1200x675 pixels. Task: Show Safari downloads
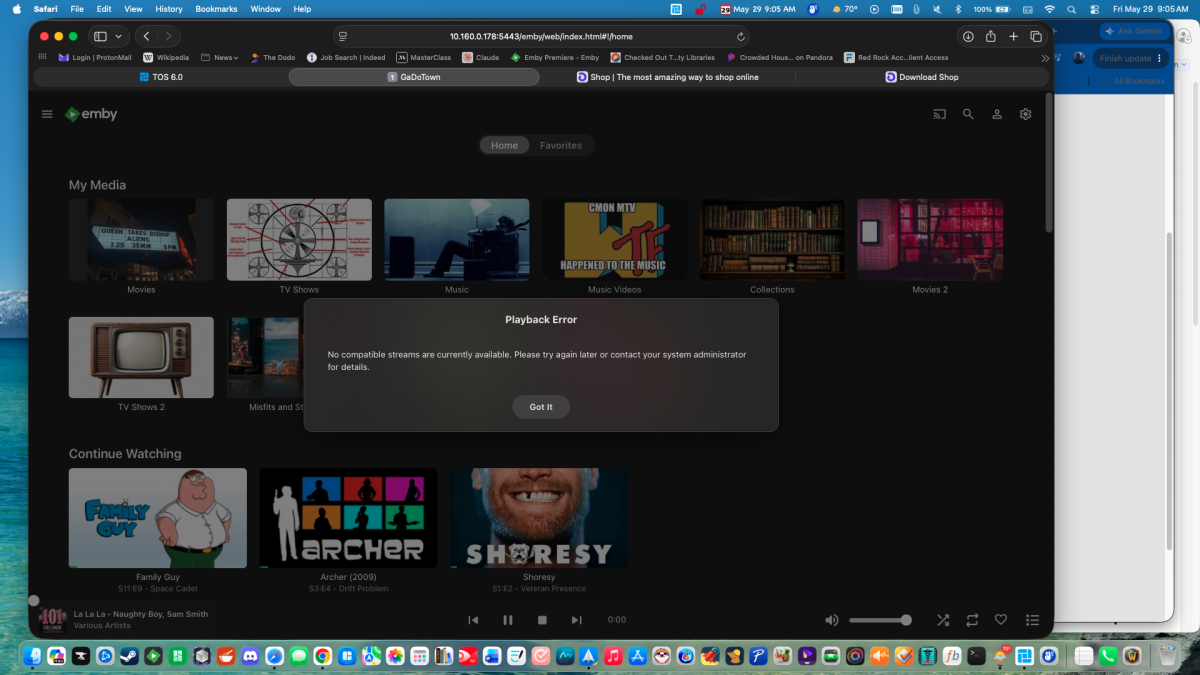(x=968, y=36)
